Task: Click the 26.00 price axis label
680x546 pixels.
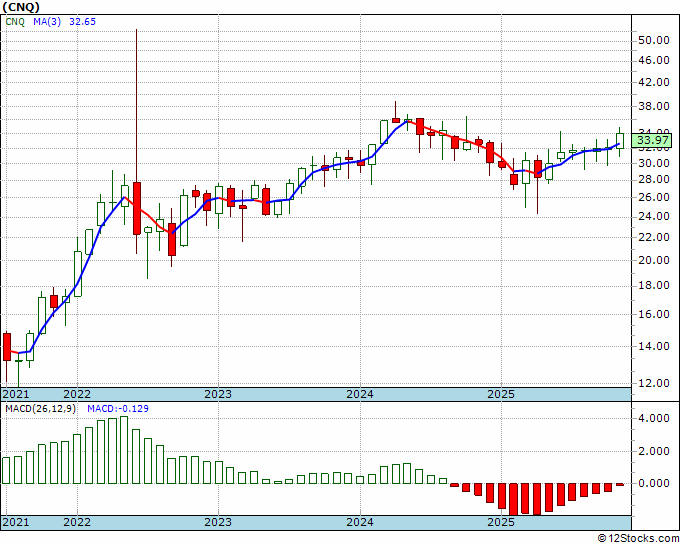Action: (x=654, y=197)
